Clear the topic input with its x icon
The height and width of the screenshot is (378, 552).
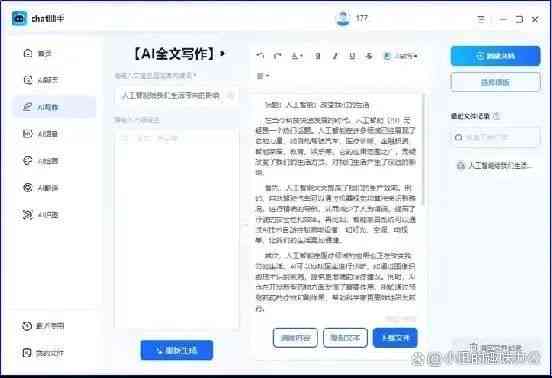pyautogui.click(x=231, y=95)
